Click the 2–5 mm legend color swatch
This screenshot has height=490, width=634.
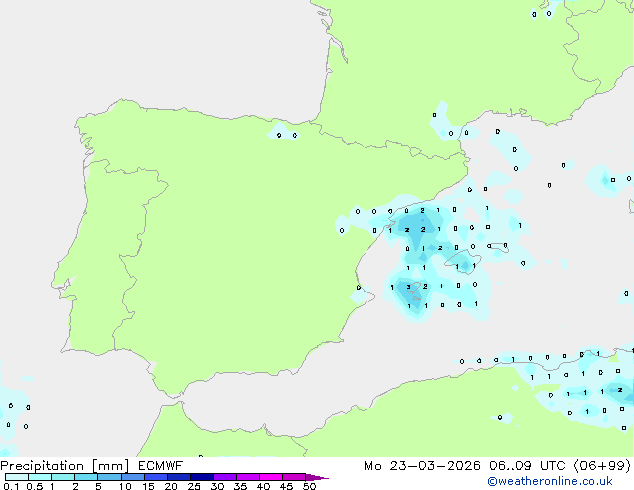(x=86, y=477)
